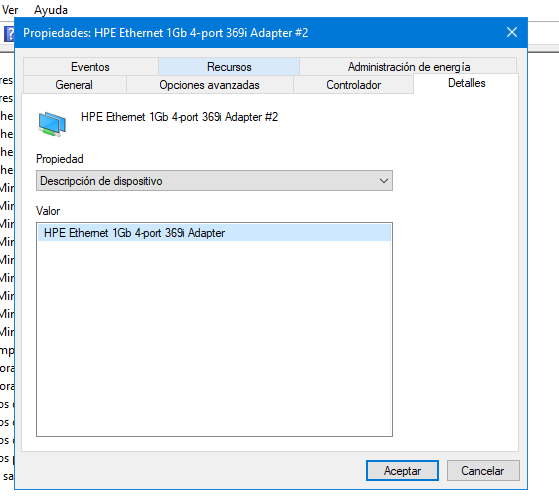Select the HPE Ethernet value row
Screen dimensions: 559x502
[214, 233]
